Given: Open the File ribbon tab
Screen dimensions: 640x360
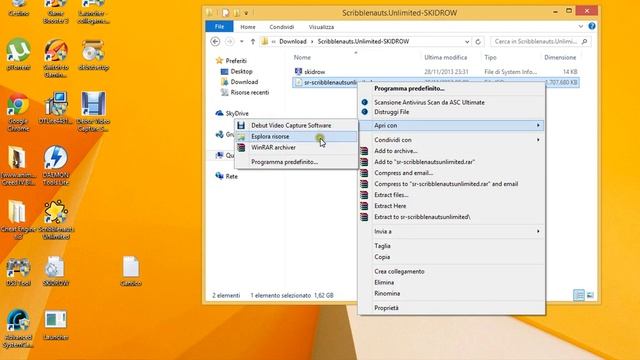Looking at the screenshot, I should pos(219,27).
